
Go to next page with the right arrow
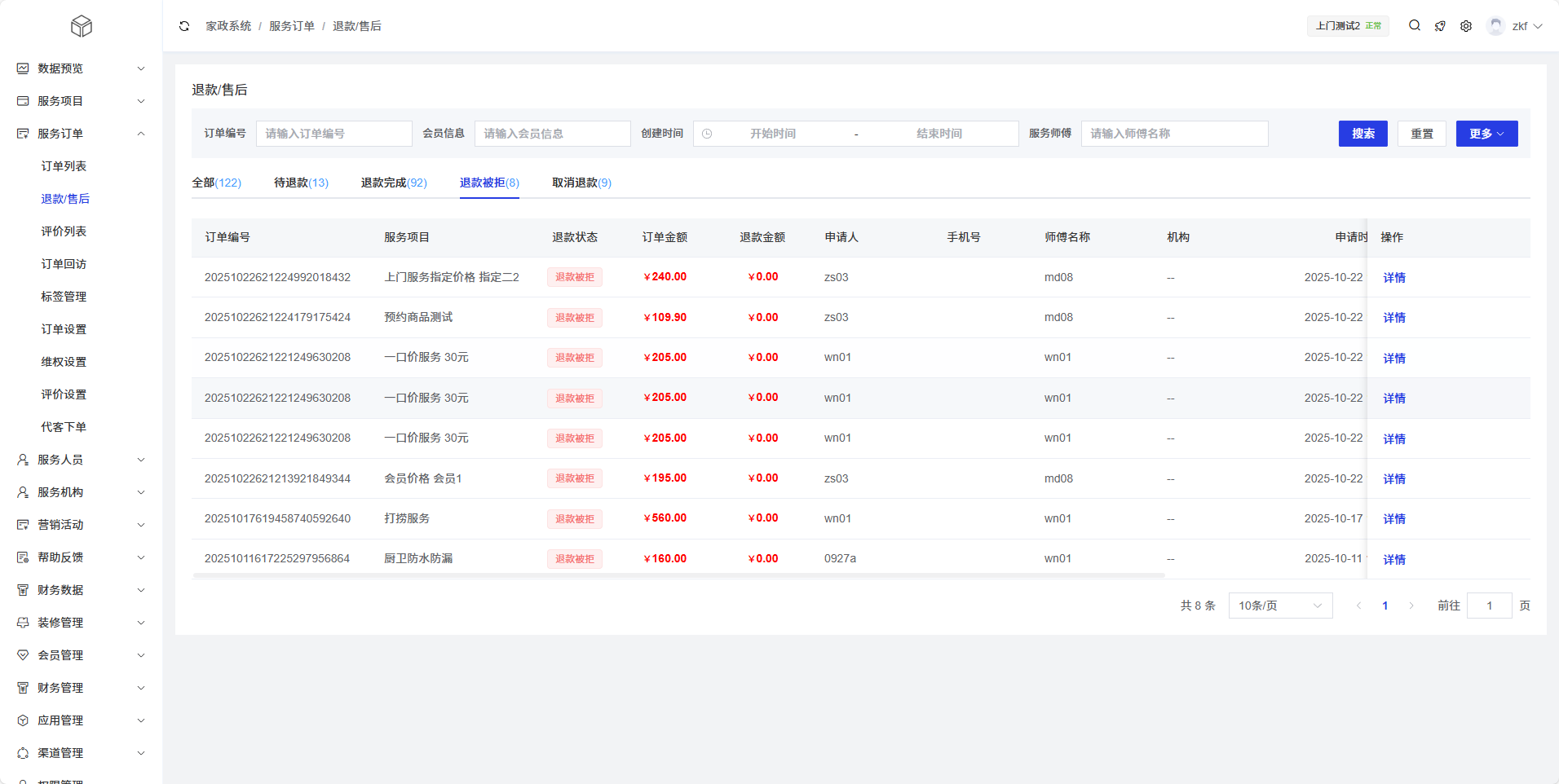point(1411,606)
